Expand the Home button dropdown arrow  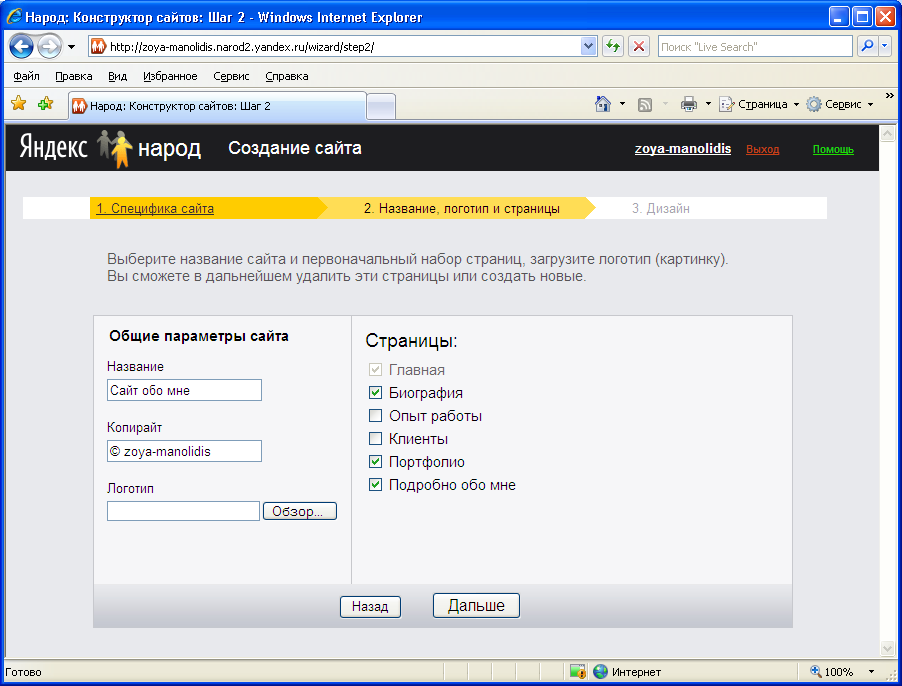622,104
